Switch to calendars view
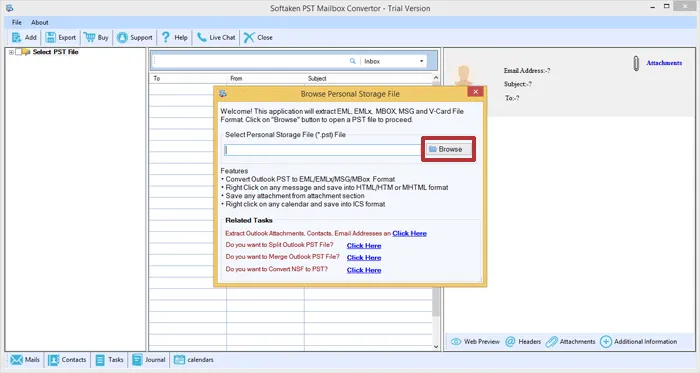Screen dimensions: 700x373 coord(194,360)
